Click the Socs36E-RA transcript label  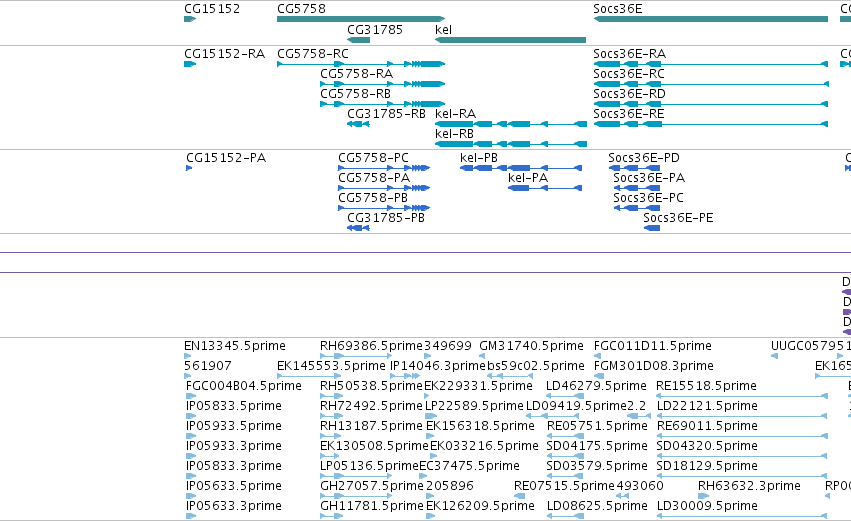(x=630, y=54)
